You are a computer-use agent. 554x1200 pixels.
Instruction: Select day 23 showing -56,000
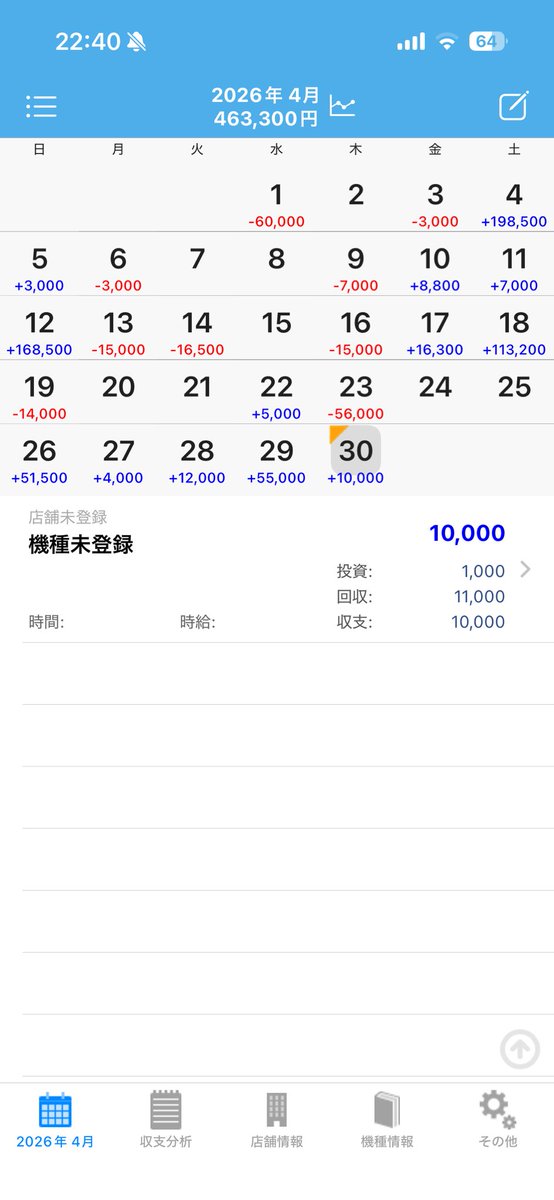[x=356, y=396]
